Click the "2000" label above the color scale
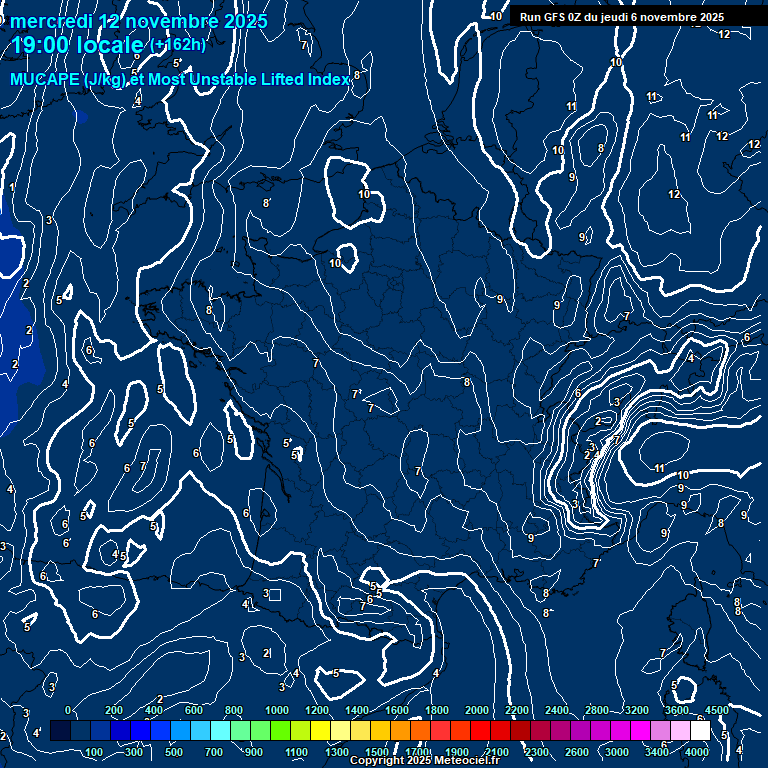 pos(477,710)
